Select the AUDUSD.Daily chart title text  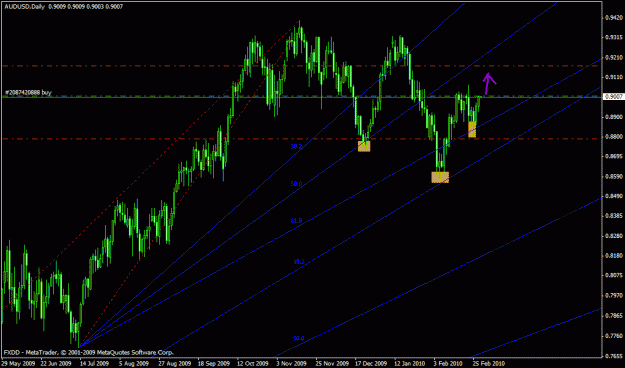(x=26, y=6)
